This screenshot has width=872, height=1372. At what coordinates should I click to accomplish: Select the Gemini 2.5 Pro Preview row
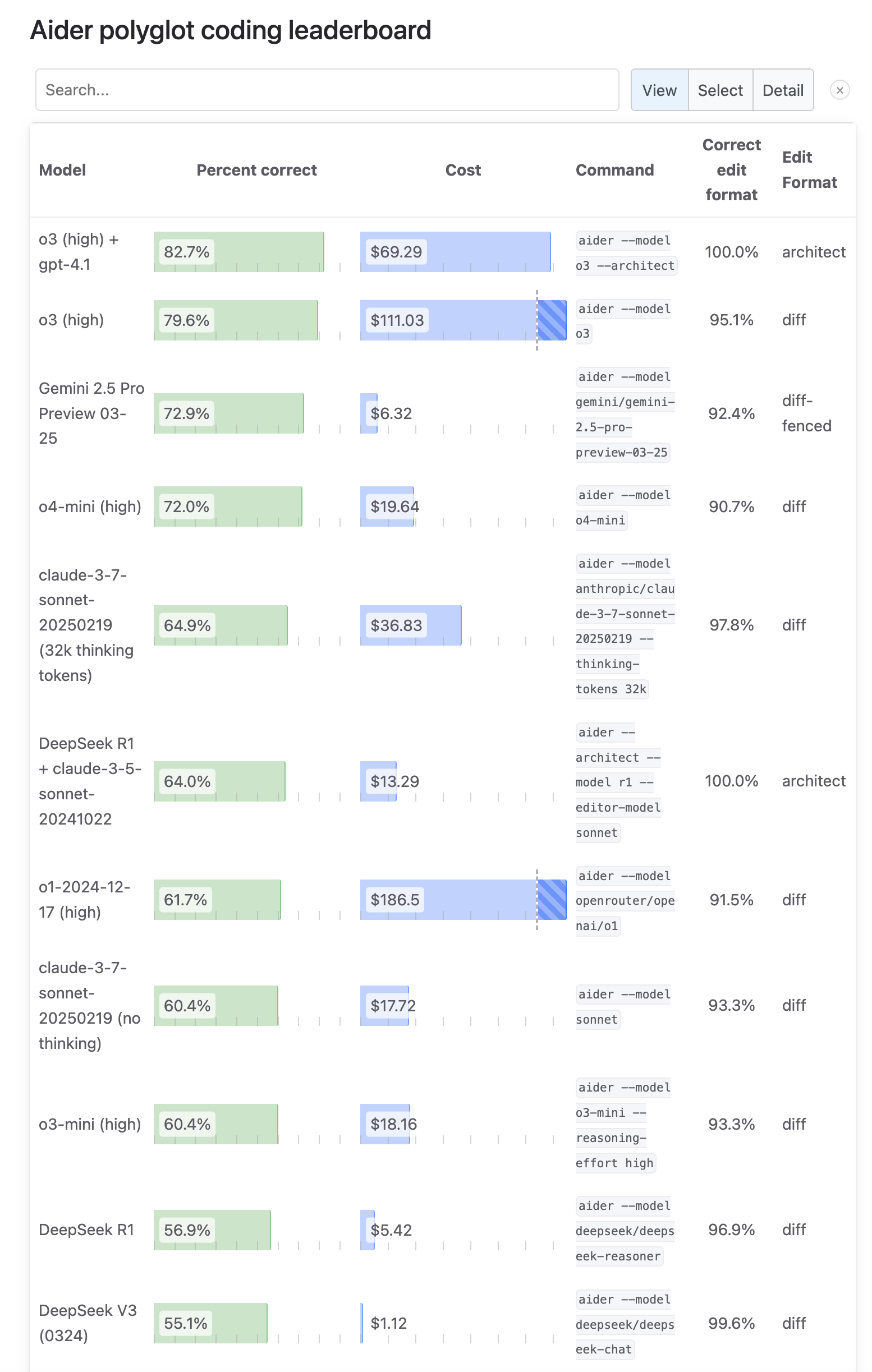442,413
